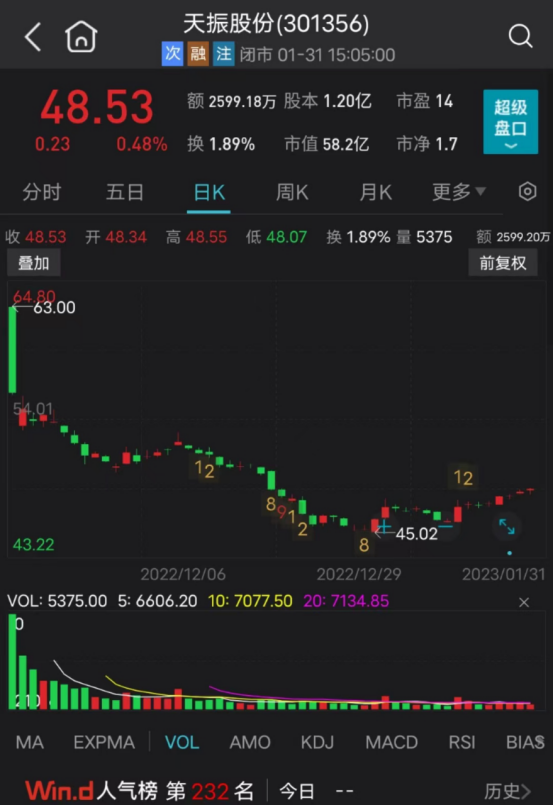The width and height of the screenshot is (553, 805).
Task: Open search with the magnifier icon
Action: [x=520, y=36]
